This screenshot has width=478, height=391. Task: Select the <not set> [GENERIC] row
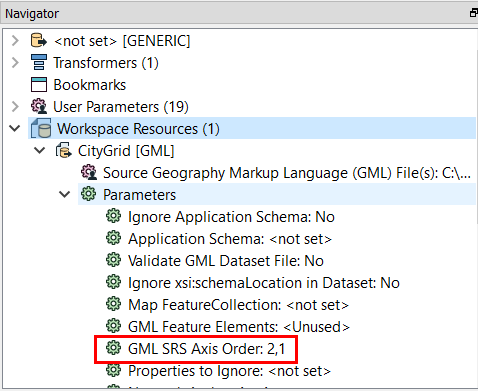[x=122, y=41]
